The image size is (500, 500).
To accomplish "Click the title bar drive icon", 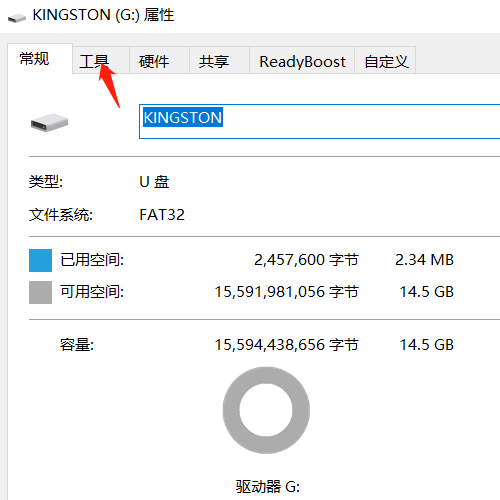I will (17, 17).
